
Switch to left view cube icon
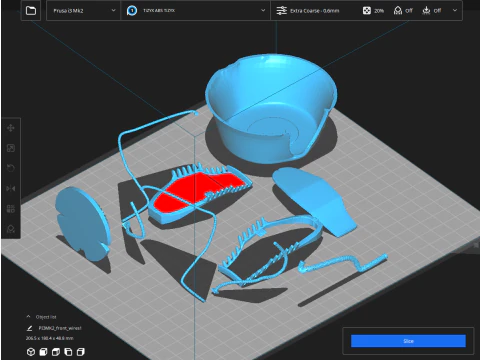pos(68,352)
